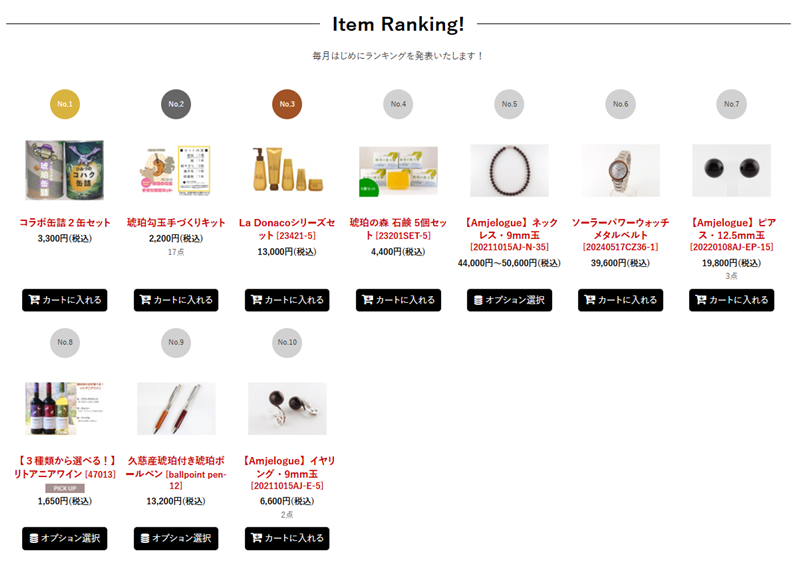
Task: Click the bronze No.3 ranking badge
Action: coord(287,104)
